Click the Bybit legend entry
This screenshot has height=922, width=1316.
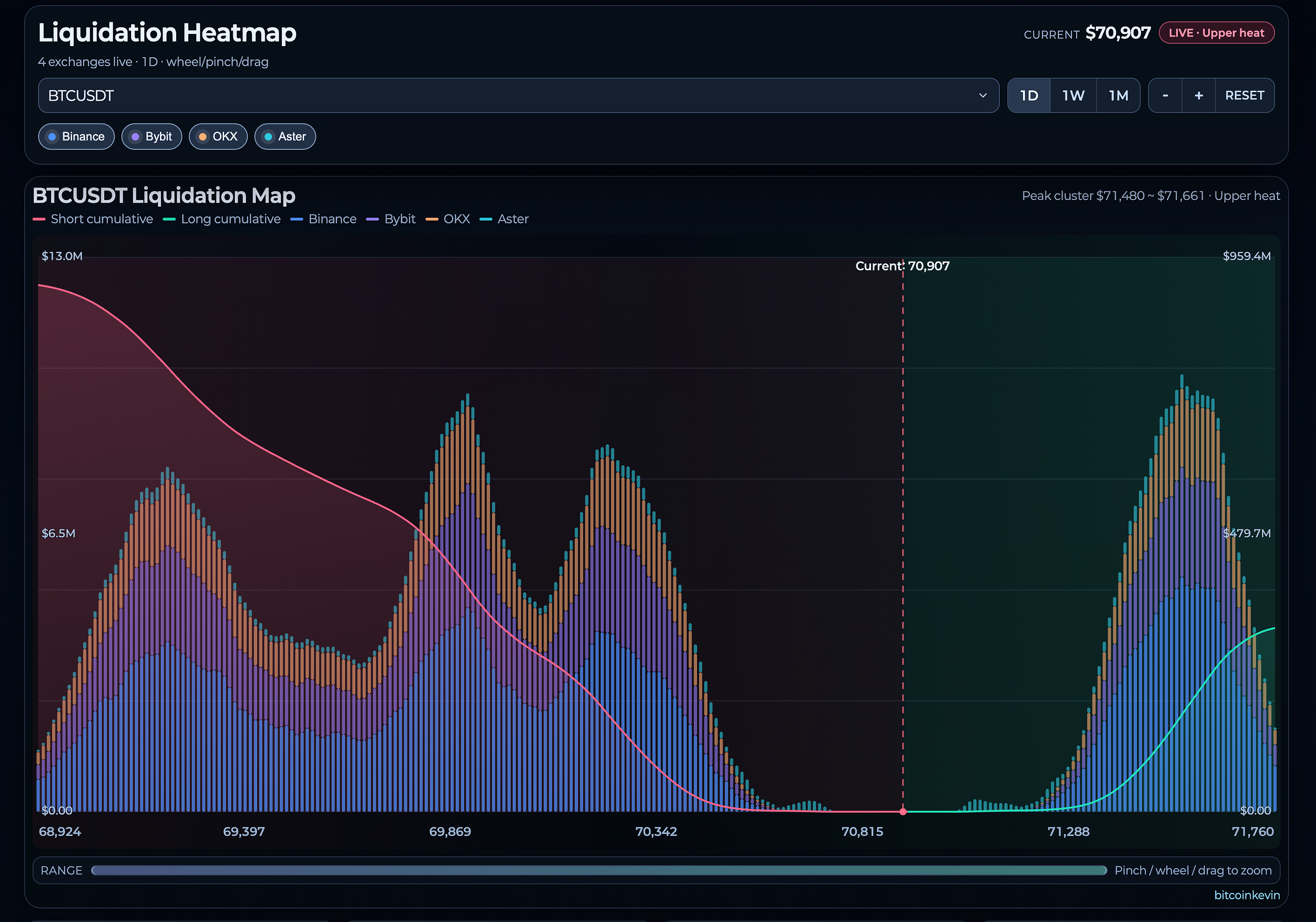[x=391, y=219]
